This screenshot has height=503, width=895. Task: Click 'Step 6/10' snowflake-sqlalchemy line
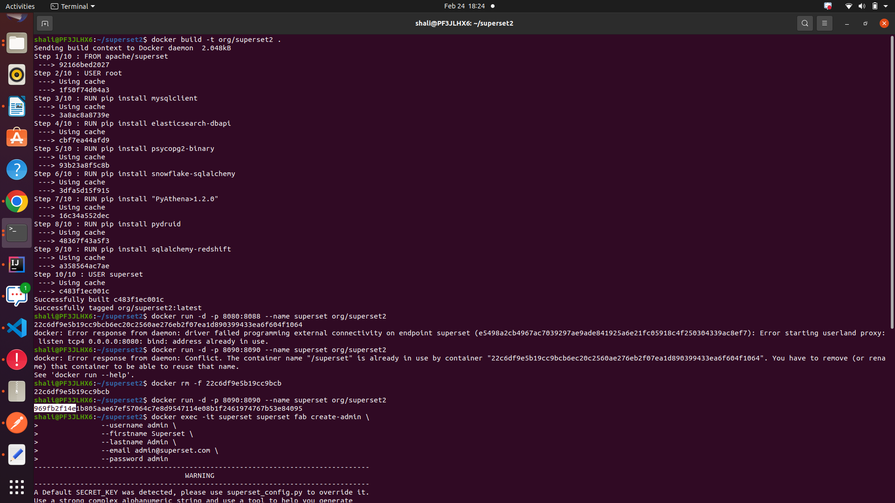[x=134, y=174]
